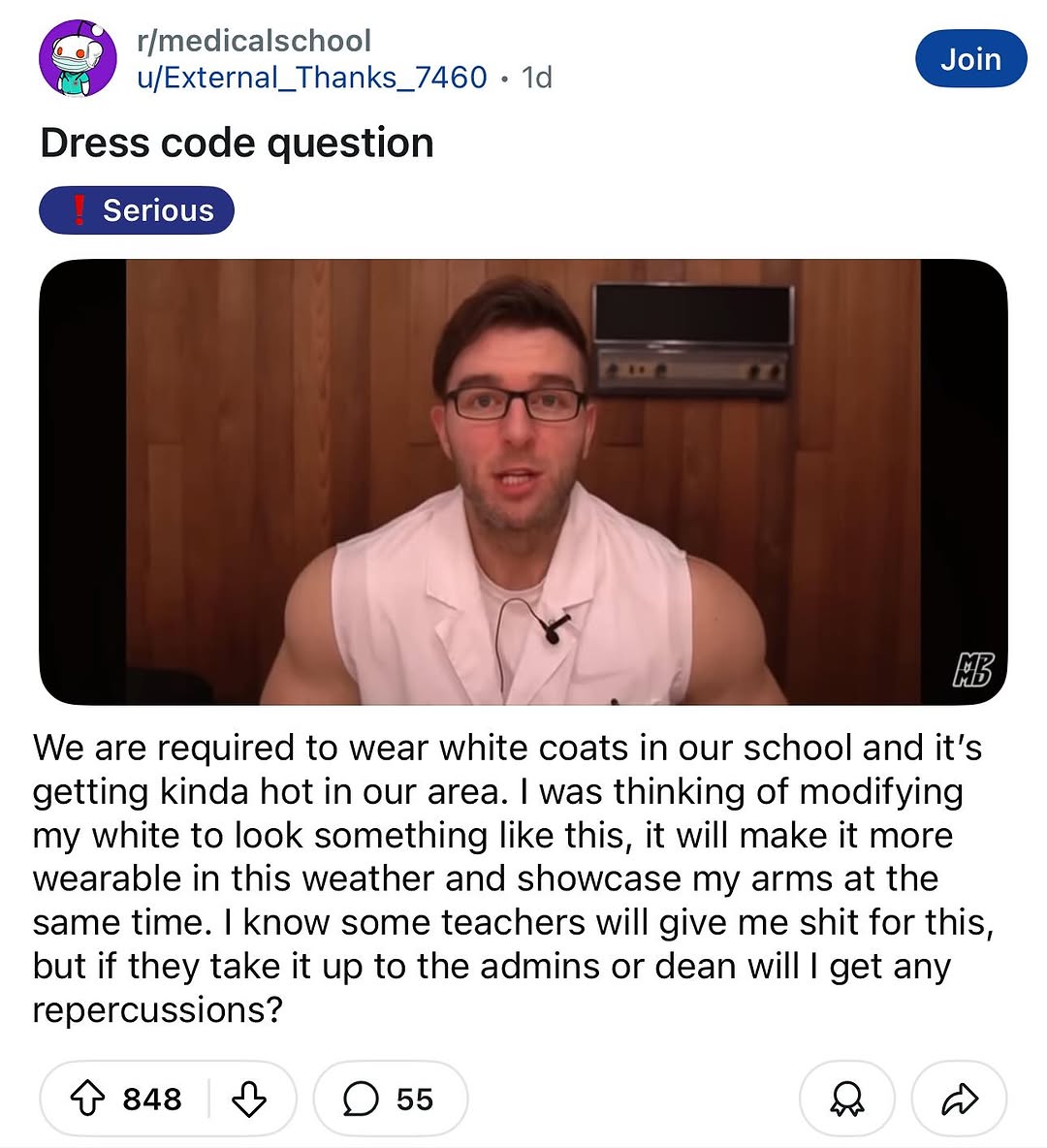This screenshot has width=1047, height=1148.
Task: Visit the r/medicalschool subreddit link
Action: click(254, 41)
